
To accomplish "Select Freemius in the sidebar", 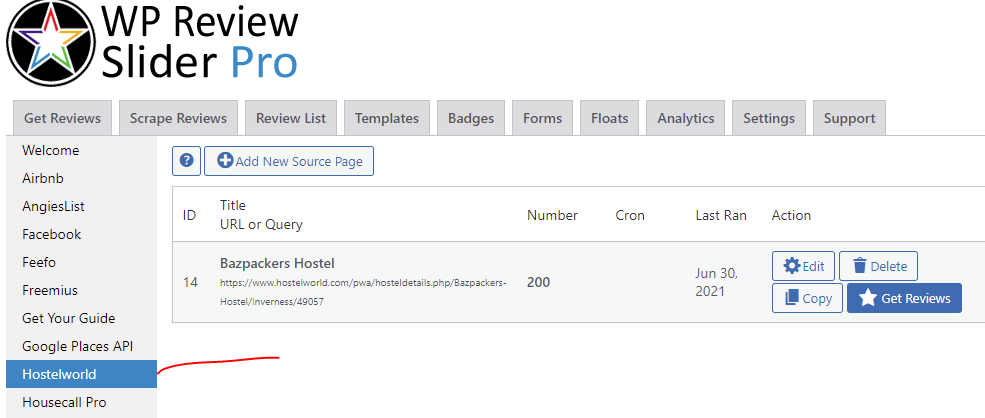I will tap(81, 290).
